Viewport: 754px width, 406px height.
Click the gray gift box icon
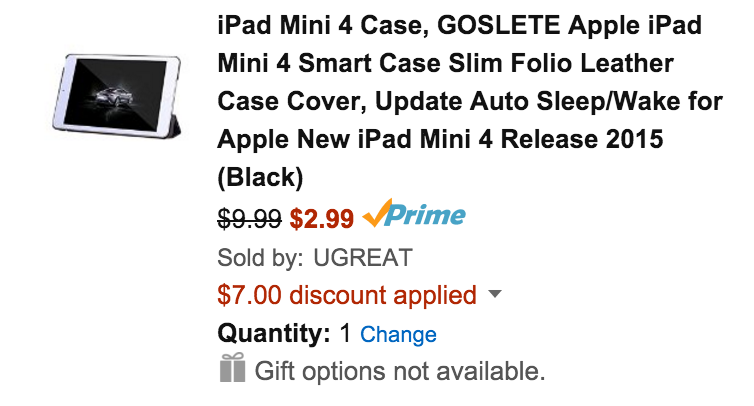click(233, 368)
